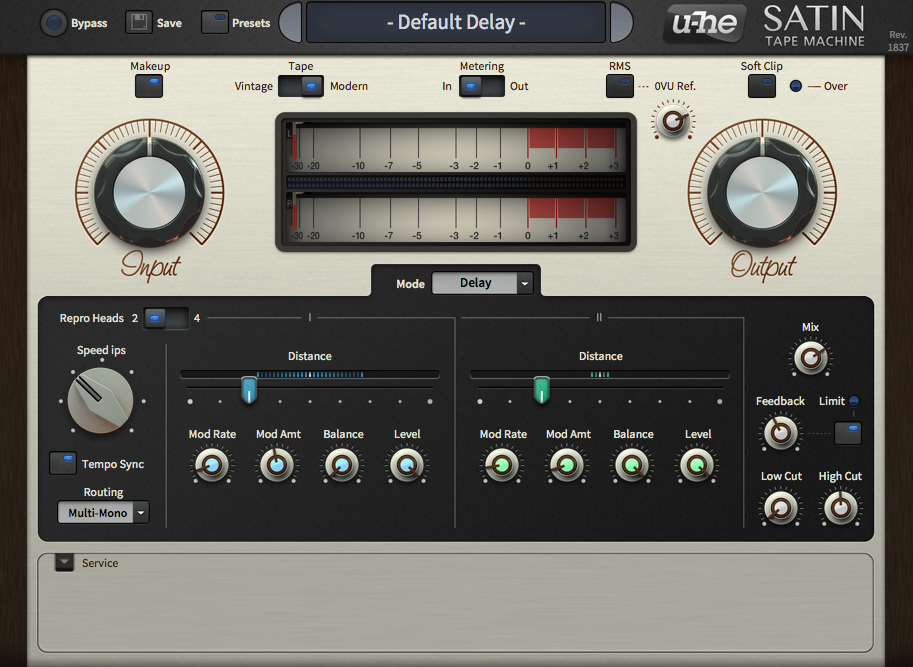The height and width of the screenshot is (667, 913).
Task: Click the Speed ips selector knob
Action: 100,401
